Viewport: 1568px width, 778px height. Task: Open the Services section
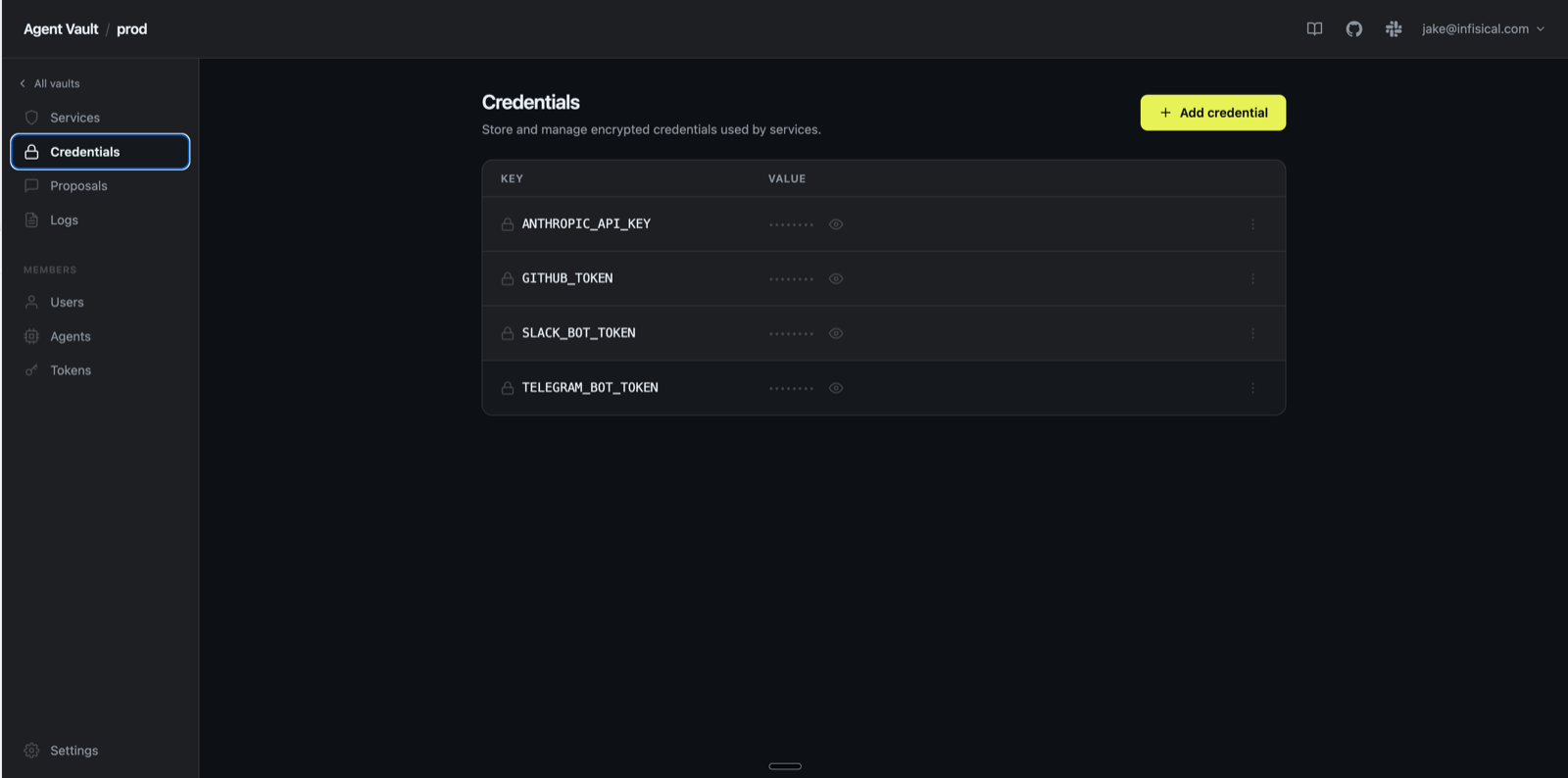(x=100, y=118)
